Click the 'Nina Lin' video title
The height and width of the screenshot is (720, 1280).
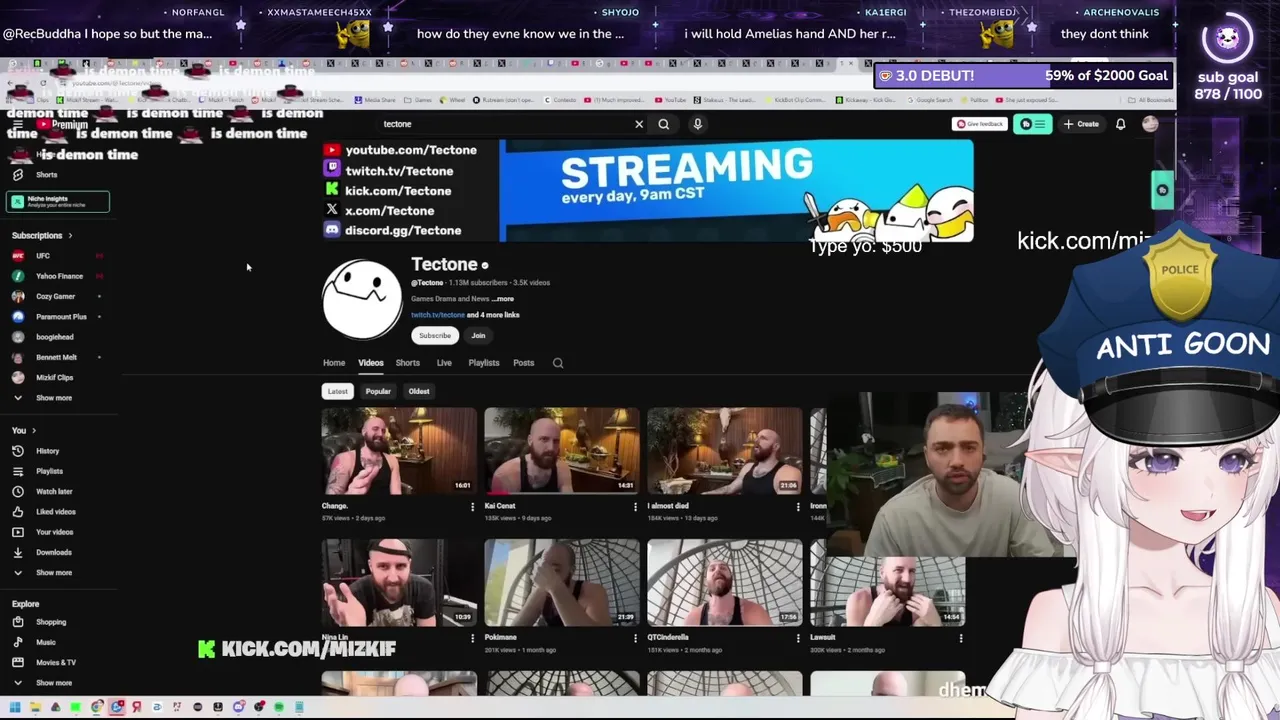(x=335, y=637)
